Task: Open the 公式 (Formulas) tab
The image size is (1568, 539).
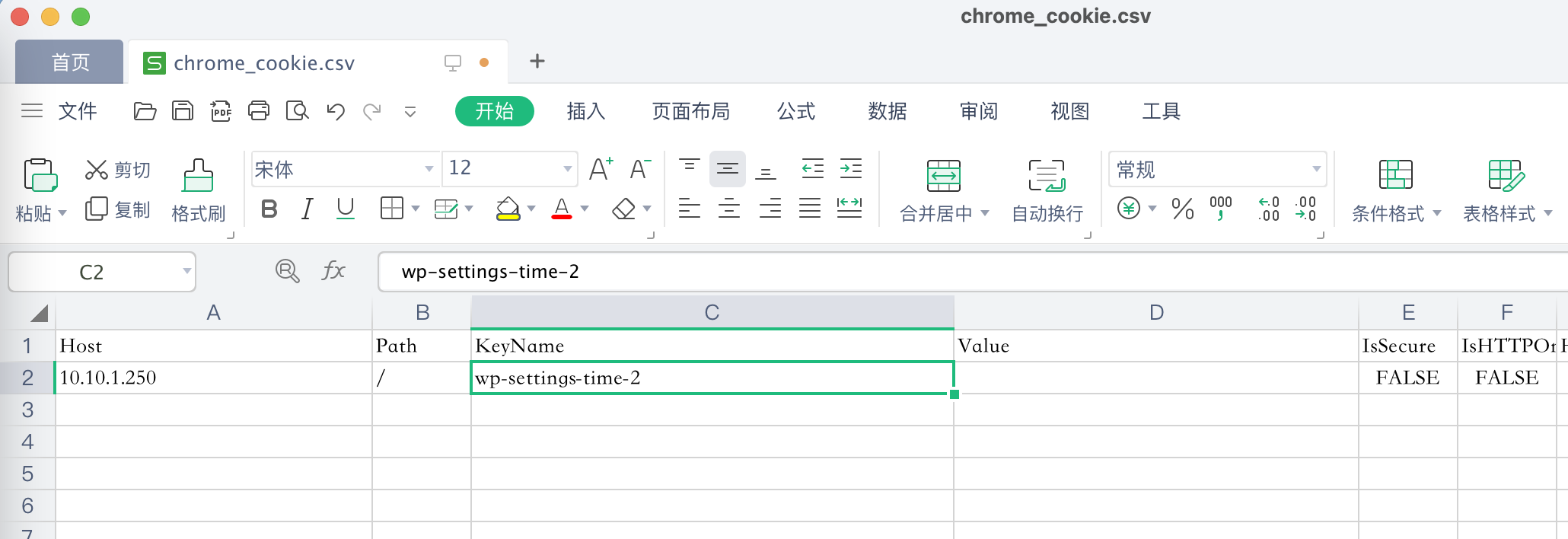Action: [796, 111]
